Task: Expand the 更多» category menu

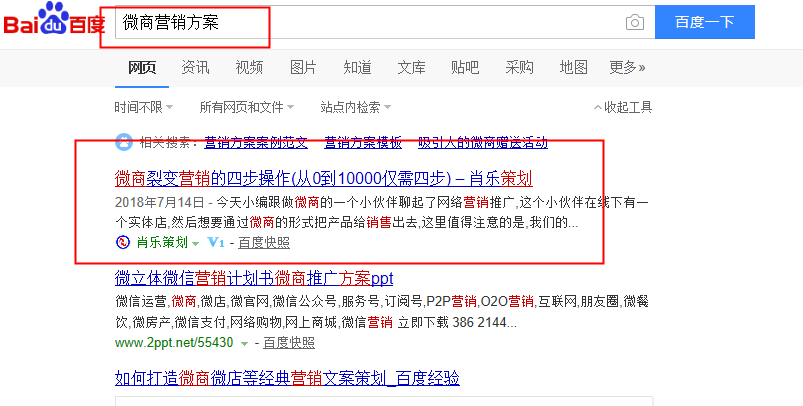Action: coord(627,67)
